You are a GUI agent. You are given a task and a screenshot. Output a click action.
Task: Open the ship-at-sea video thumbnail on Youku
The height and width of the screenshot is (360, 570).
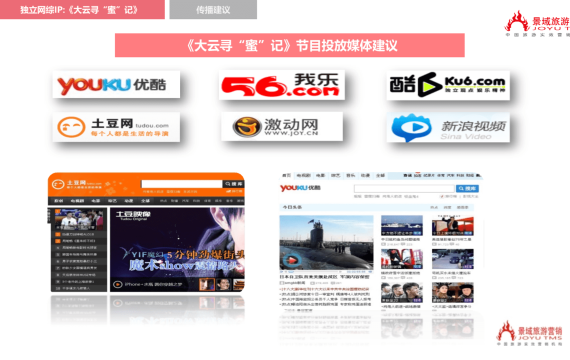(x=402, y=226)
